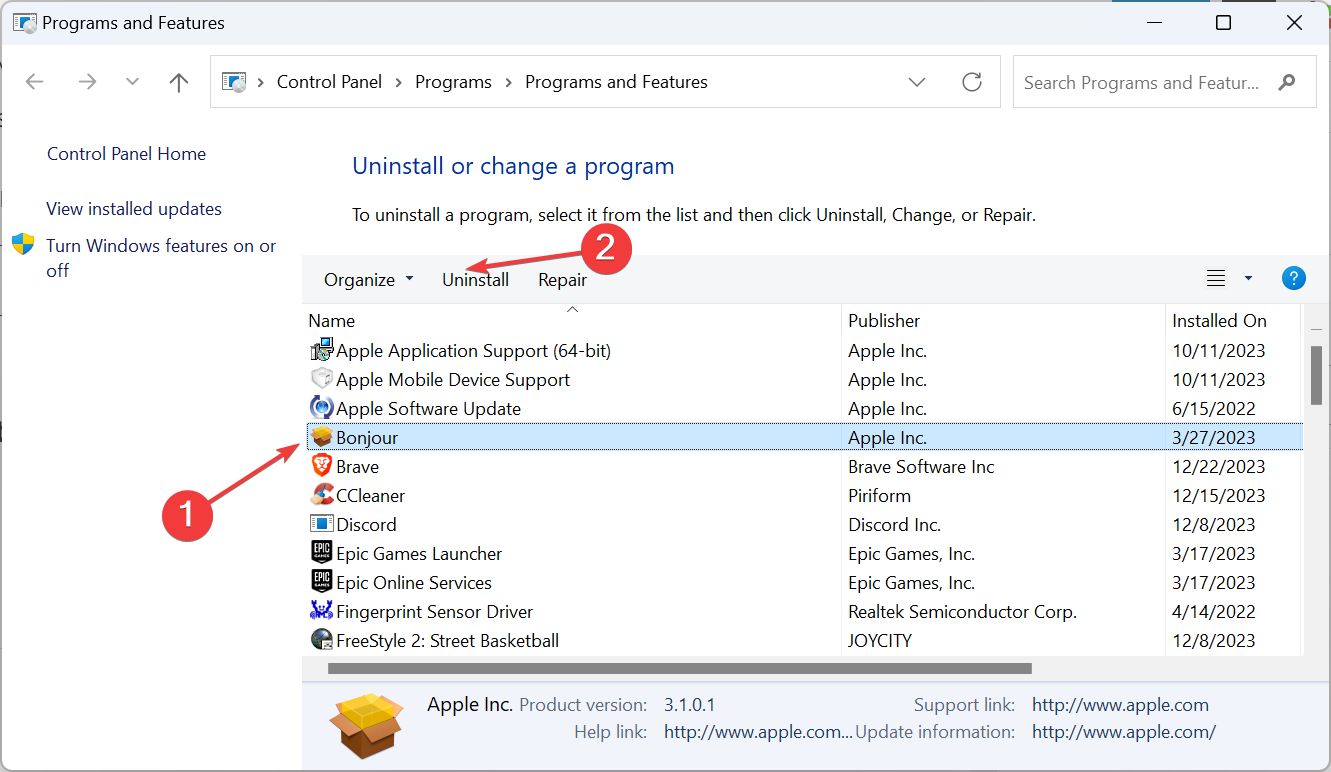This screenshot has height=772, width=1331.
Task: Click the Apple Mobile Device Support icon
Action: tap(321, 379)
